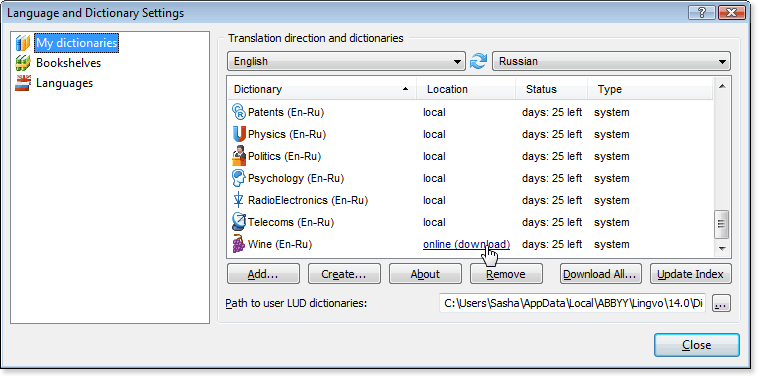Click the Add... button
759x376 pixels.
(x=263, y=274)
